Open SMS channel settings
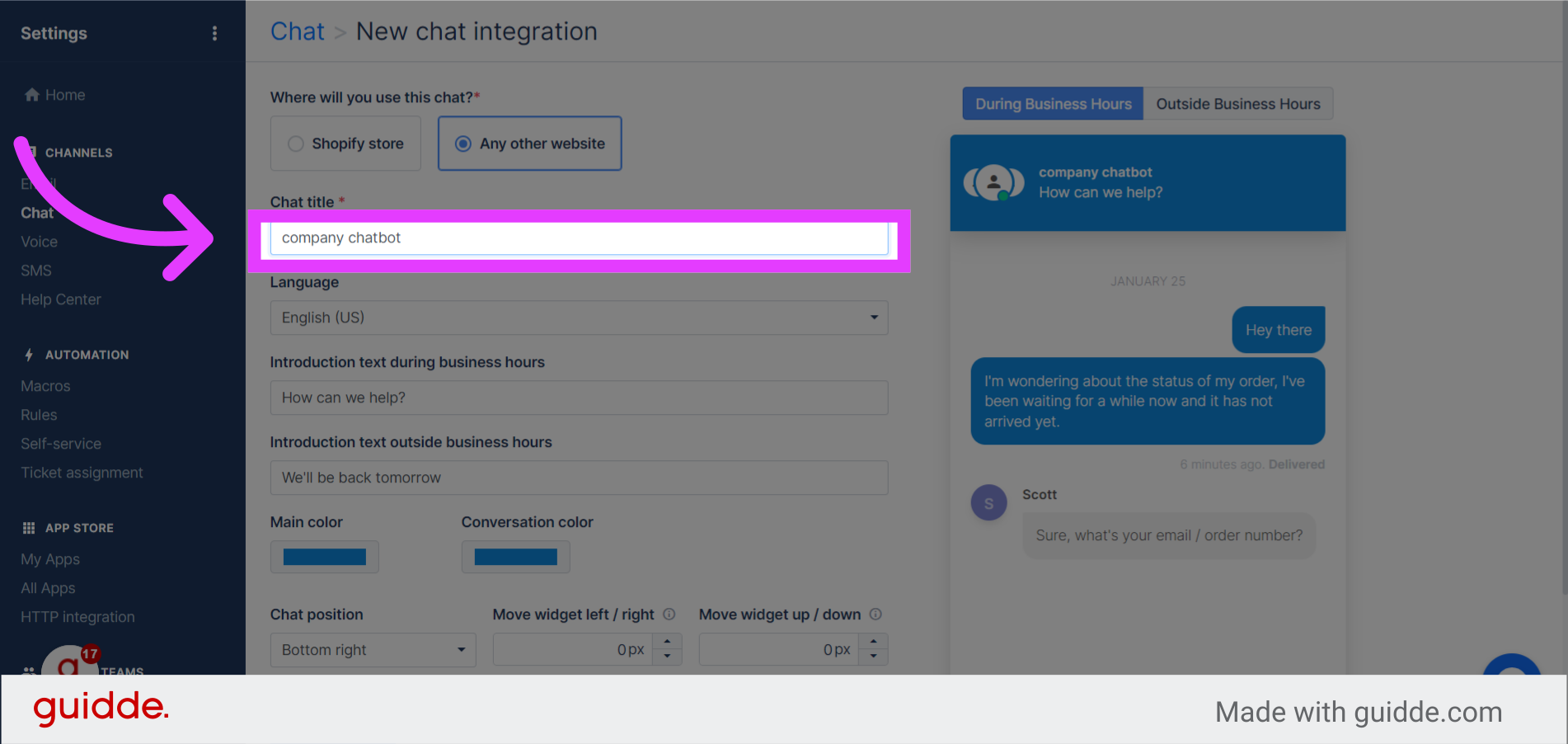The height and width of the screenshot is (744, 1568). click(x=36, y=271)
